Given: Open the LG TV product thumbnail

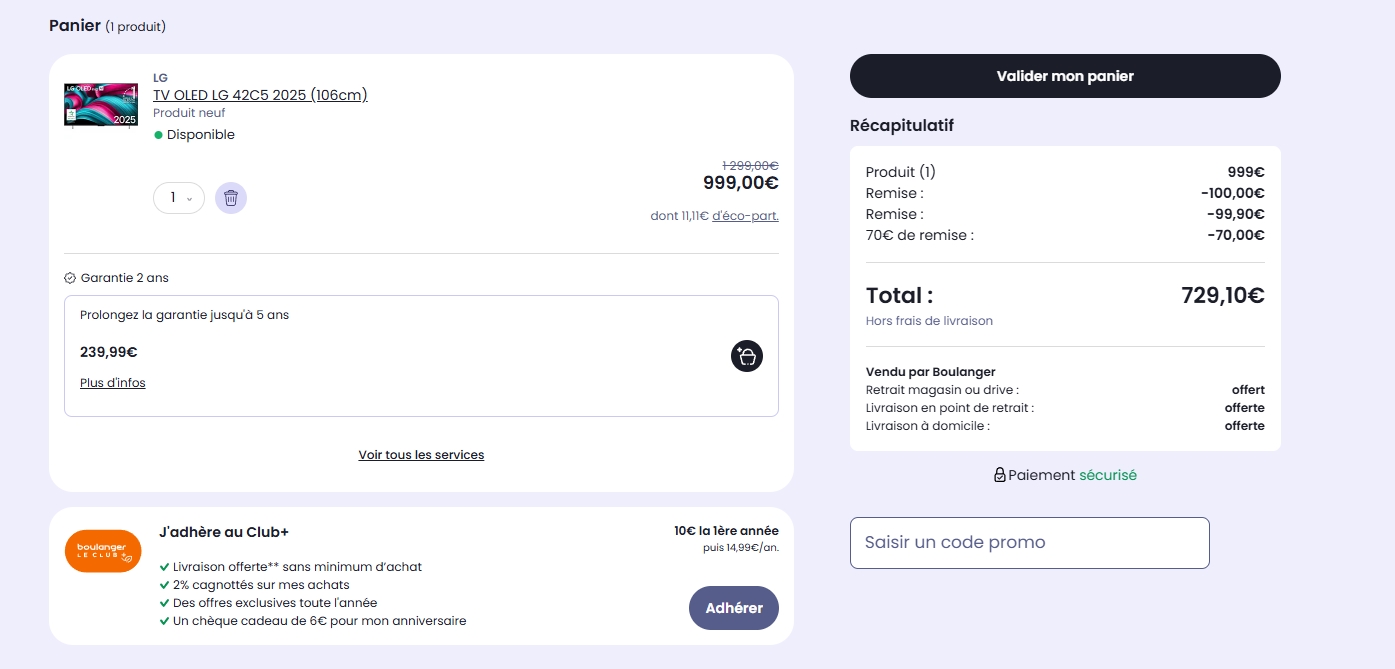Looking at the screenshot, I should (x=101, y=105).
